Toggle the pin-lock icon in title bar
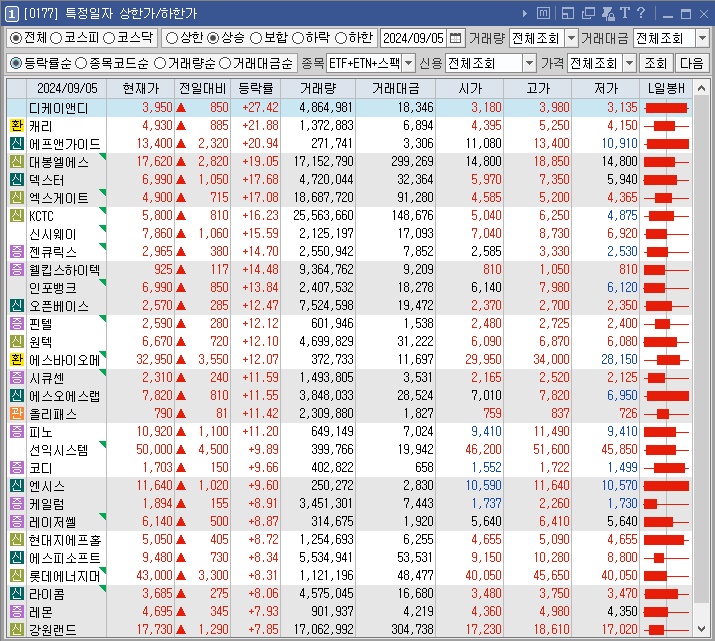The width and height of the screenshot is (715, 641). [608, 14]
